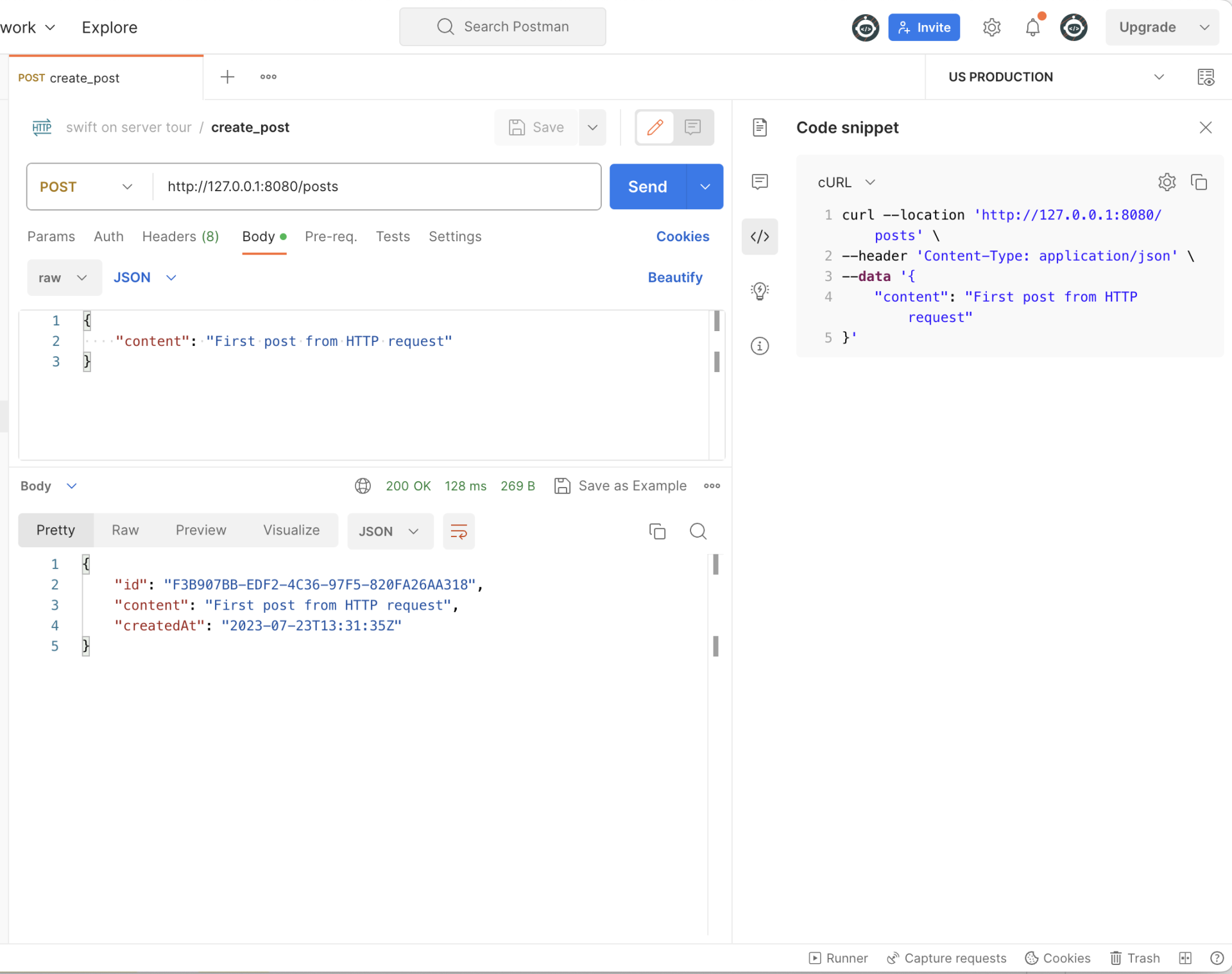Click the lightbulb related requests icon
Screen dimensions: 1232x974
click(x=760, y=291)
